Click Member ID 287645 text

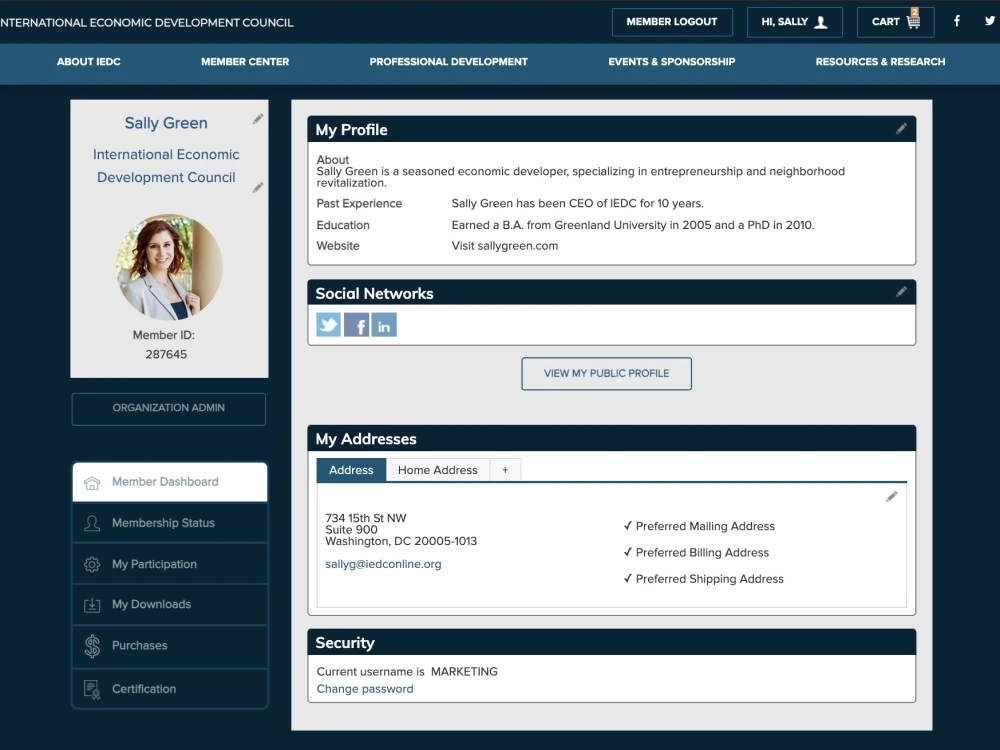(x=166, y=344)
